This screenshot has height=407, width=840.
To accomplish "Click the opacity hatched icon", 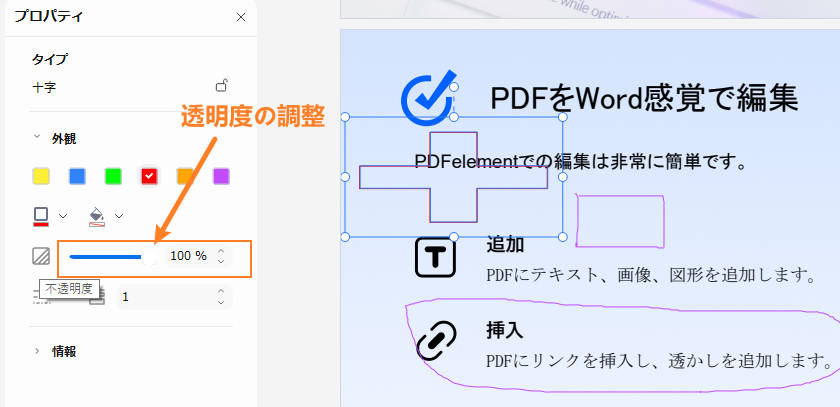I will [x=41, y=256].
